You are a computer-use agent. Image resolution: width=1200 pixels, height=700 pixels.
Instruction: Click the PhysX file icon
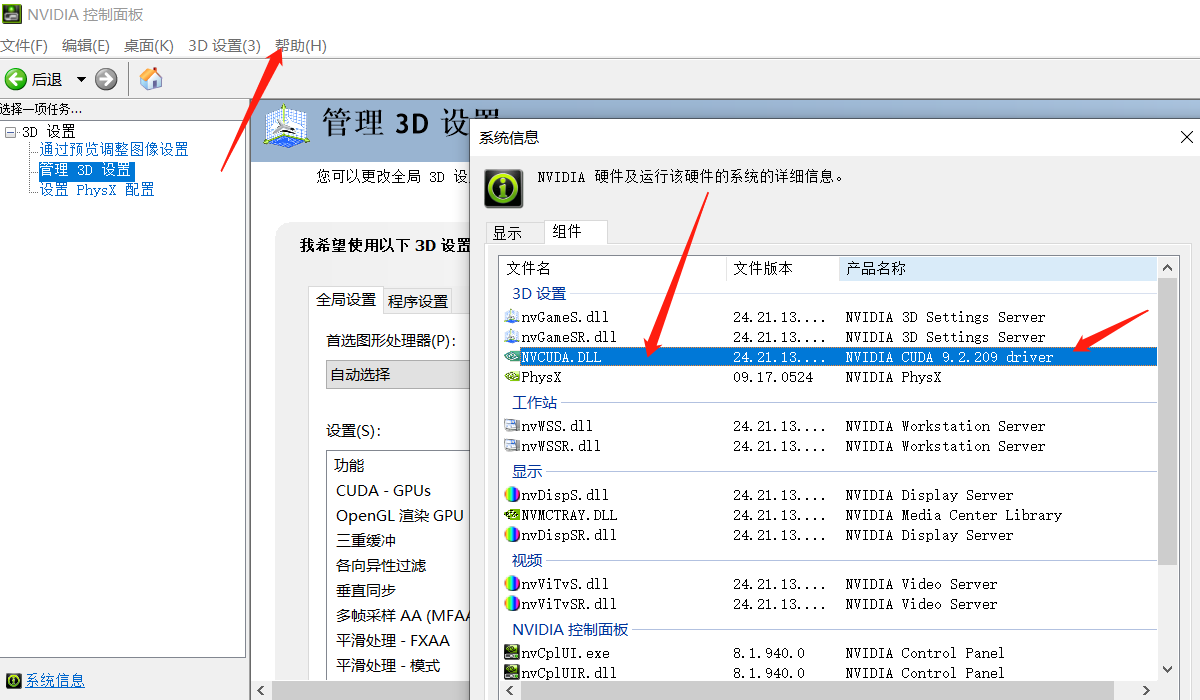coord(512,377)
